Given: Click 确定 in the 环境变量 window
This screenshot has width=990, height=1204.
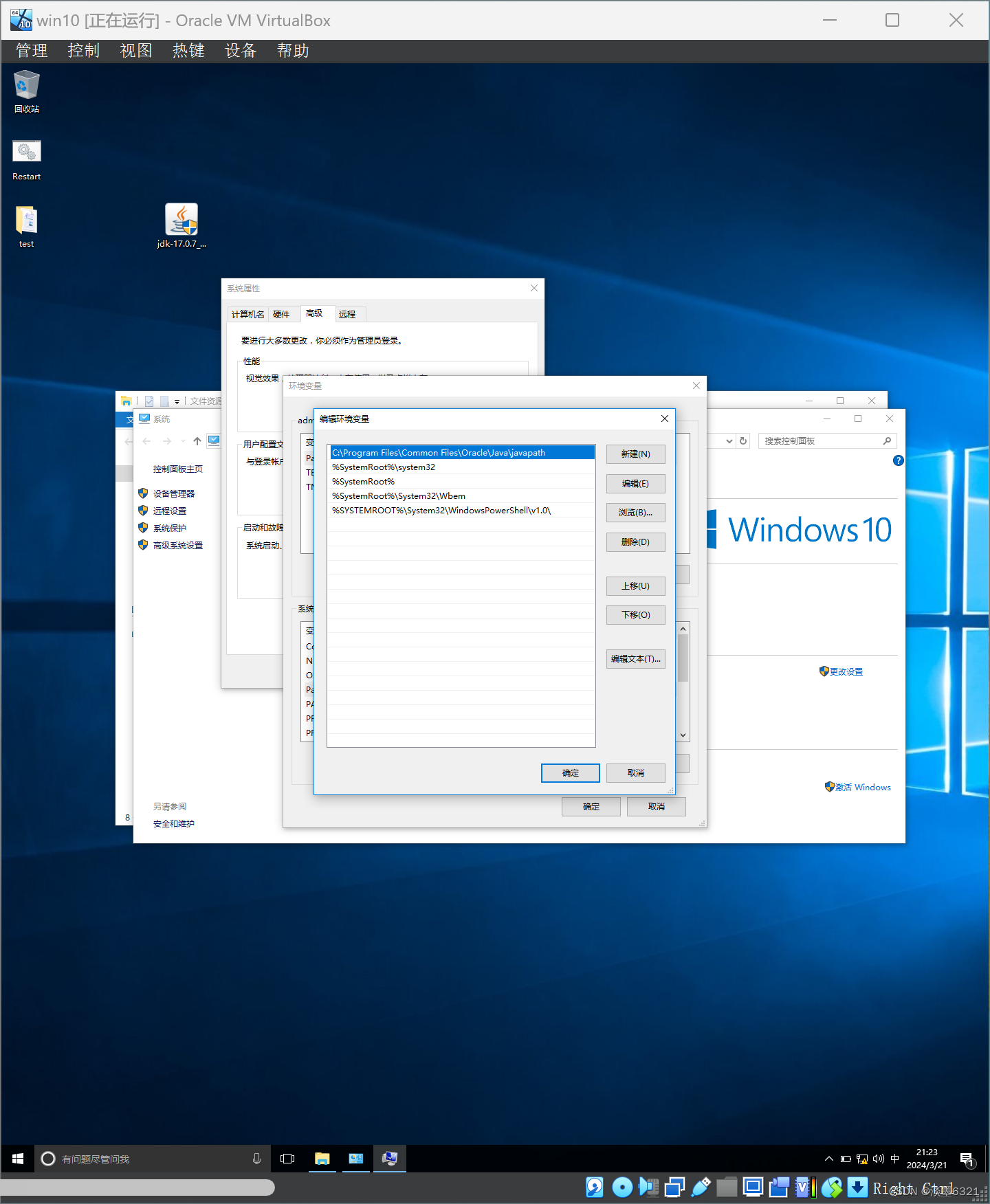Looking at the screenshot, I should (591, 807).
